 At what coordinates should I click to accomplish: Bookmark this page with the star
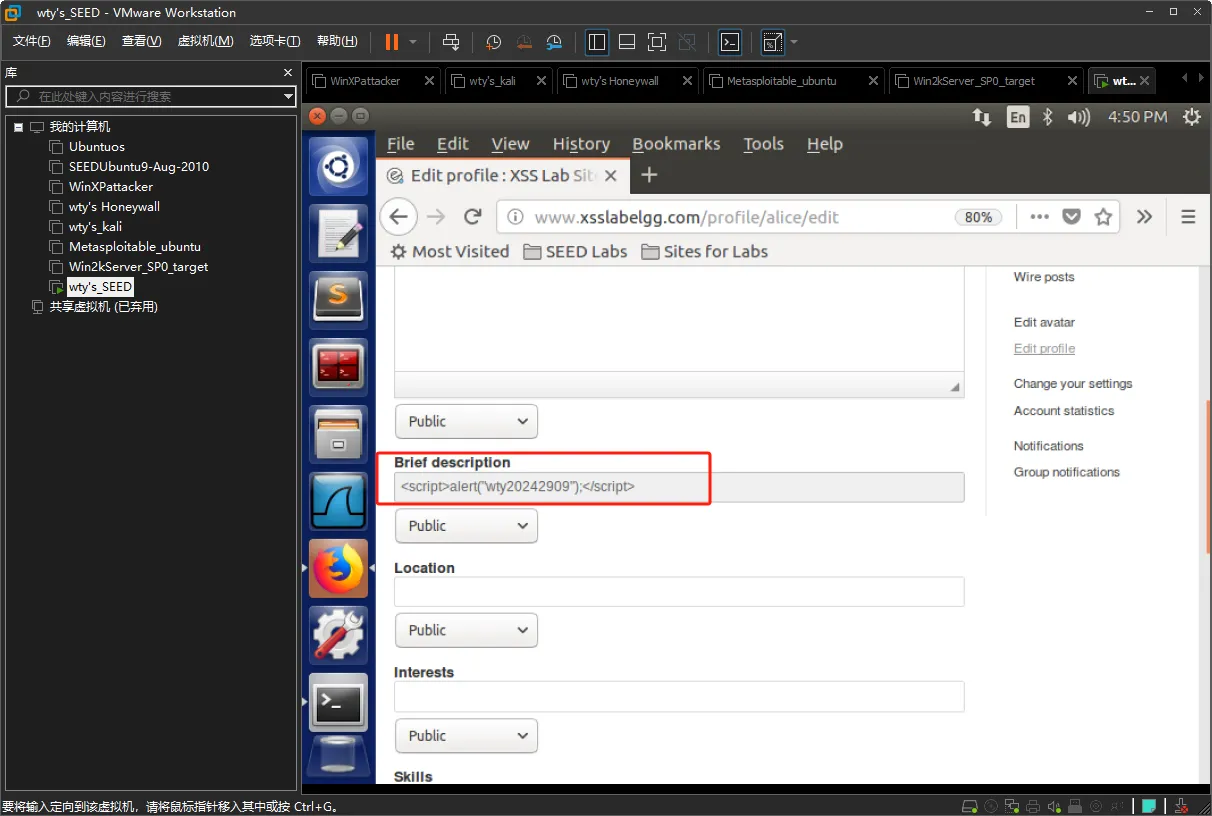tap(1103, 217)
